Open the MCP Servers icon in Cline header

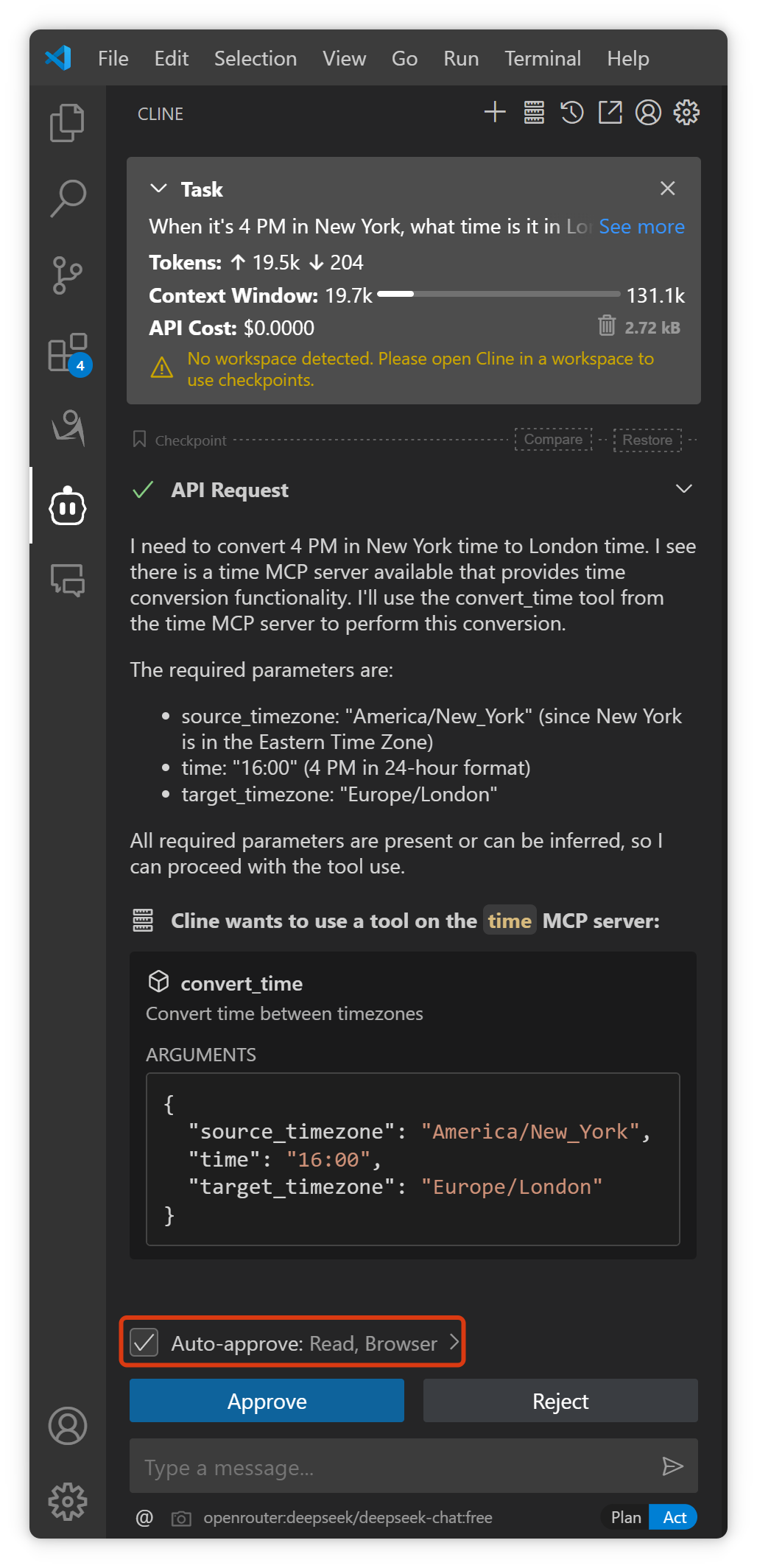(534, 113)
